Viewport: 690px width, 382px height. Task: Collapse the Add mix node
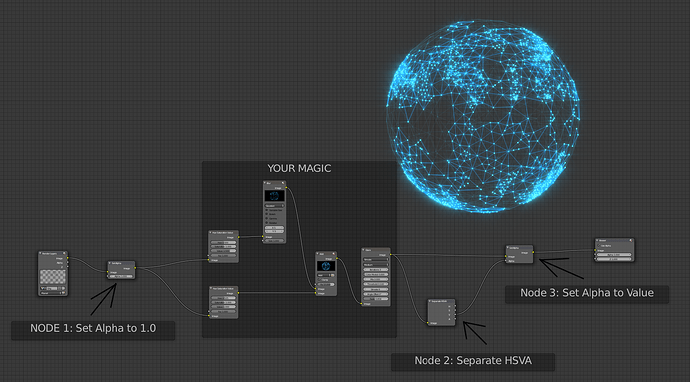pos(317,253)
